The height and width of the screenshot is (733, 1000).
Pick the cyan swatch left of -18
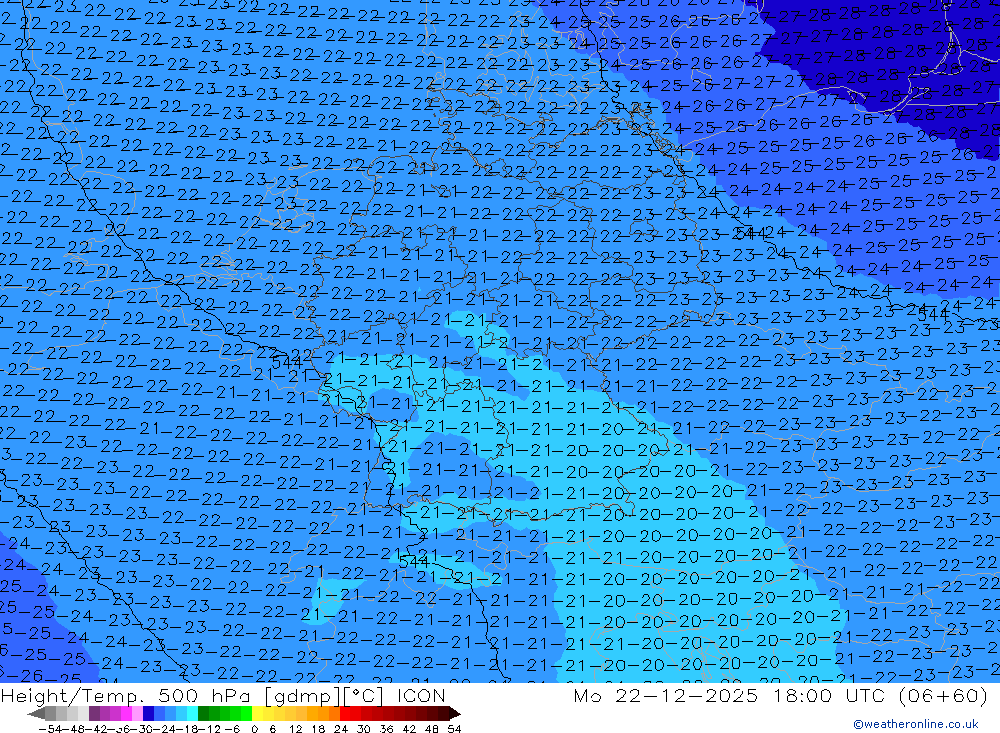(x=193, y=714)
